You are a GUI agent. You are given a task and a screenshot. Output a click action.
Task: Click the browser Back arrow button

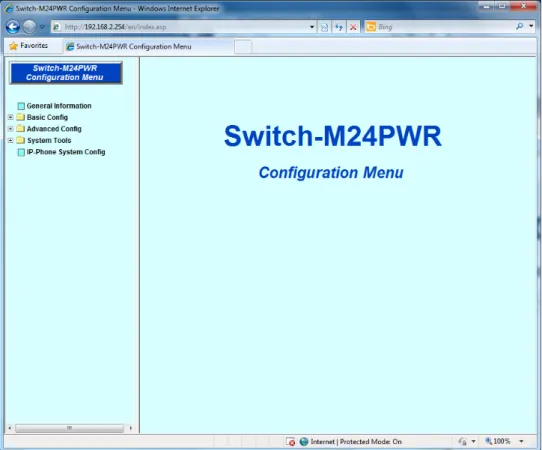coord(13,27)
